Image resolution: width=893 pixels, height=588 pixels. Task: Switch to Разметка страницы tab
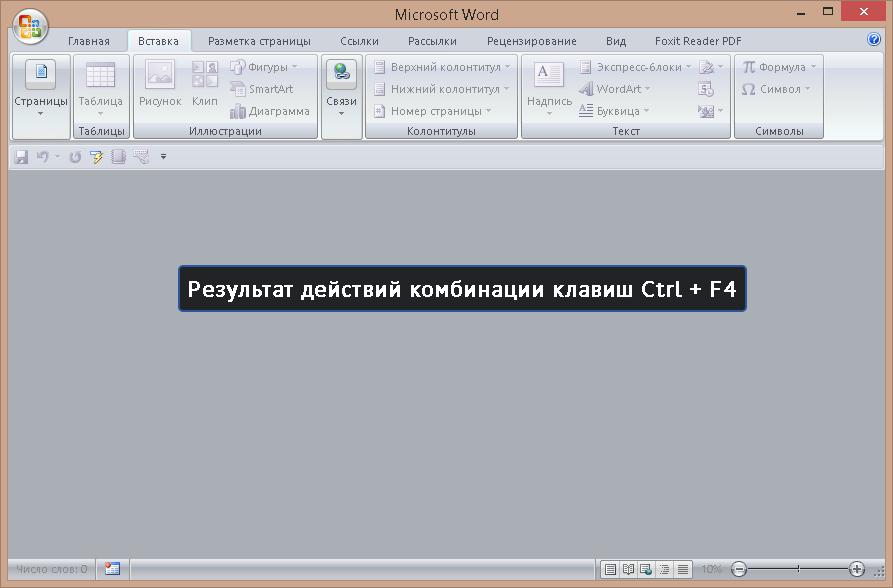click(259, 41)
